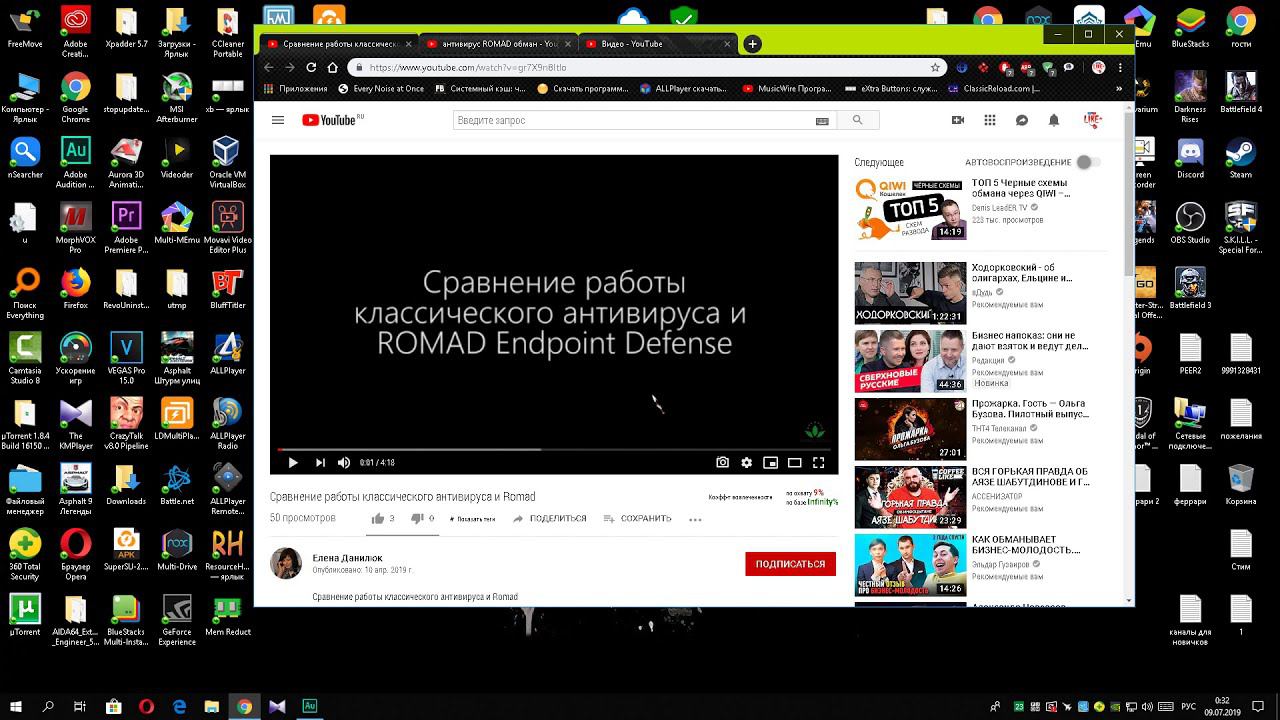The width and height of the screenshot is (1280, 720).
Task: Open the Windows Start menu
Action: pos(16,706)
